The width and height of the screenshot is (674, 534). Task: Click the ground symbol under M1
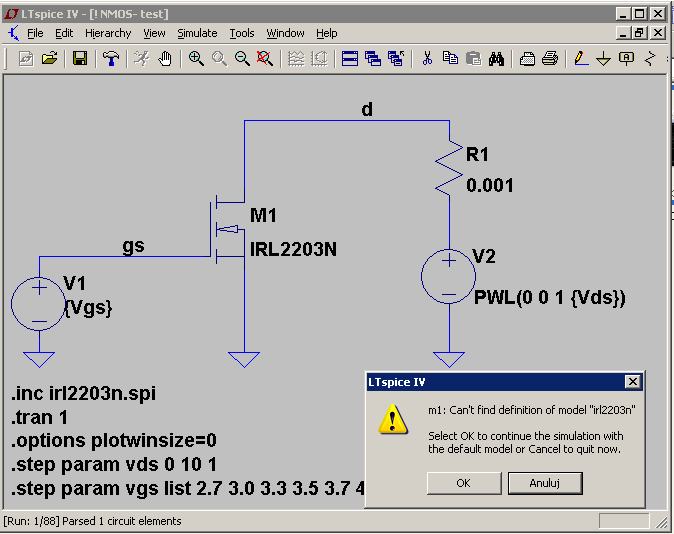coord(244,359)
